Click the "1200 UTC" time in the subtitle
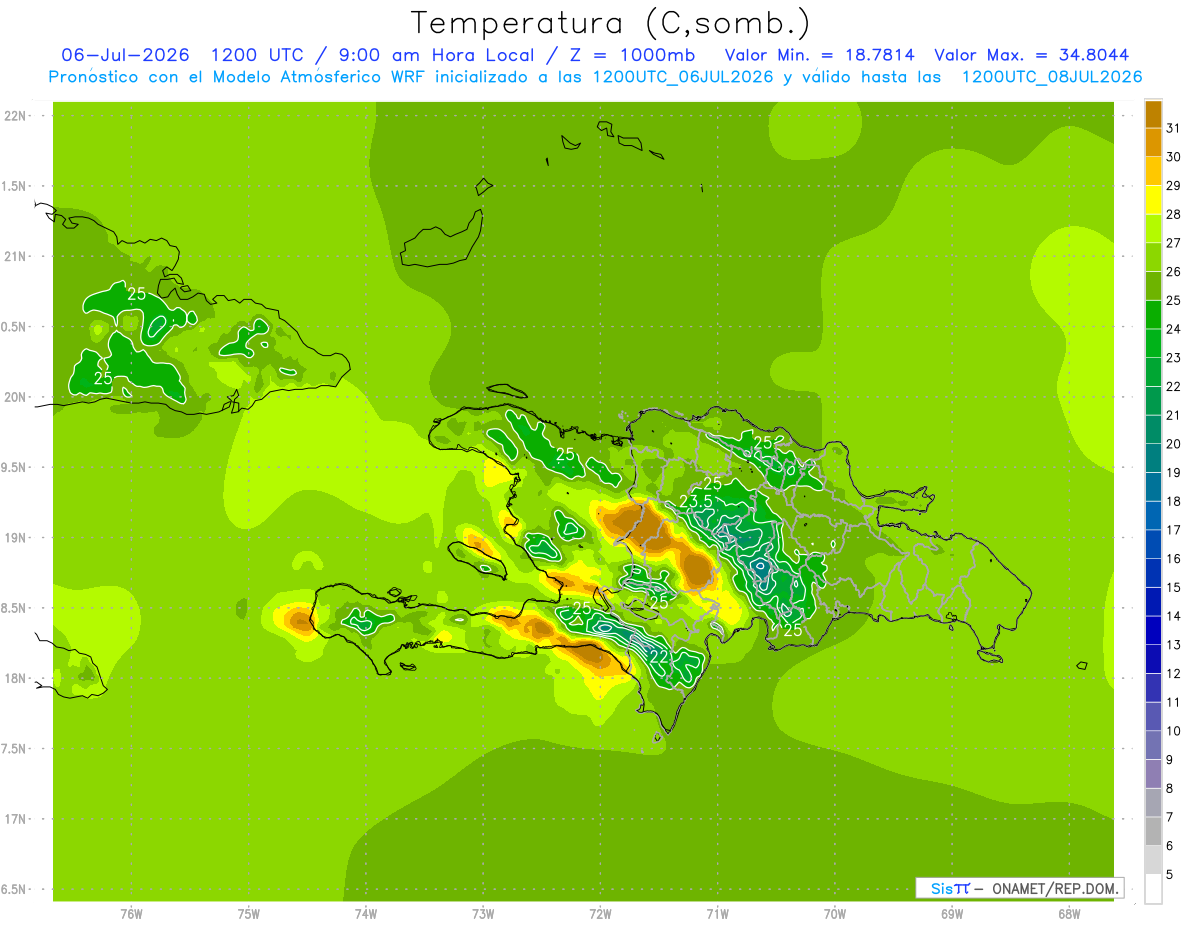Screen dimensions: 1200x927 click(x=259, y=55)
